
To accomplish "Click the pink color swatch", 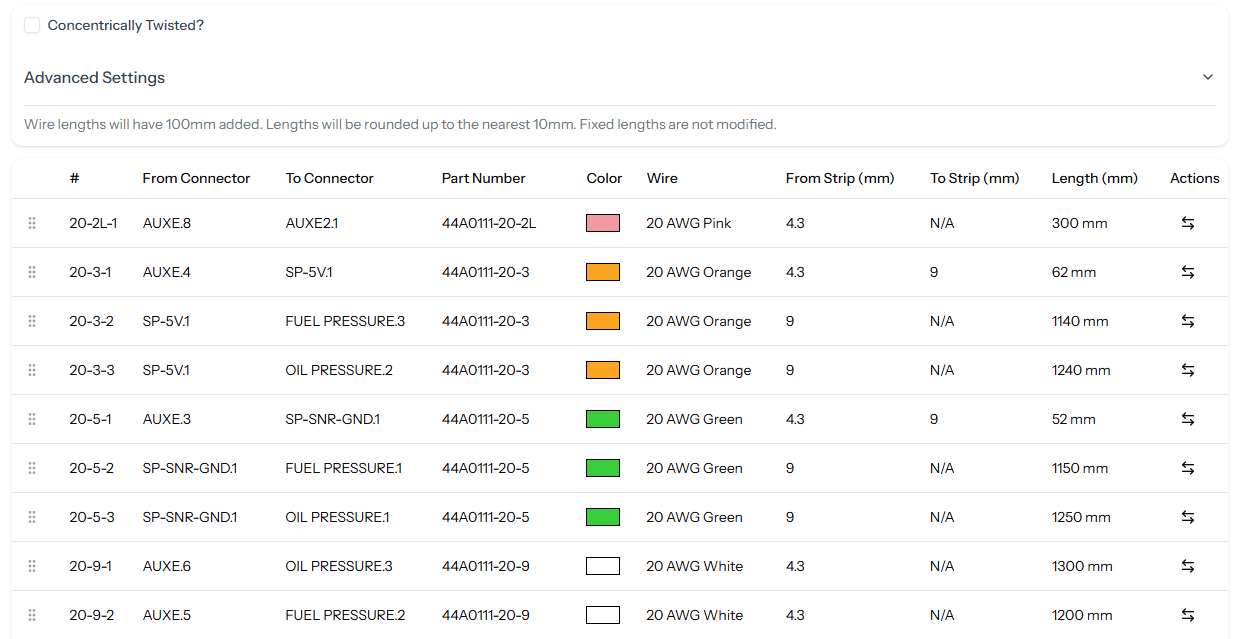I will pos(602,223).
